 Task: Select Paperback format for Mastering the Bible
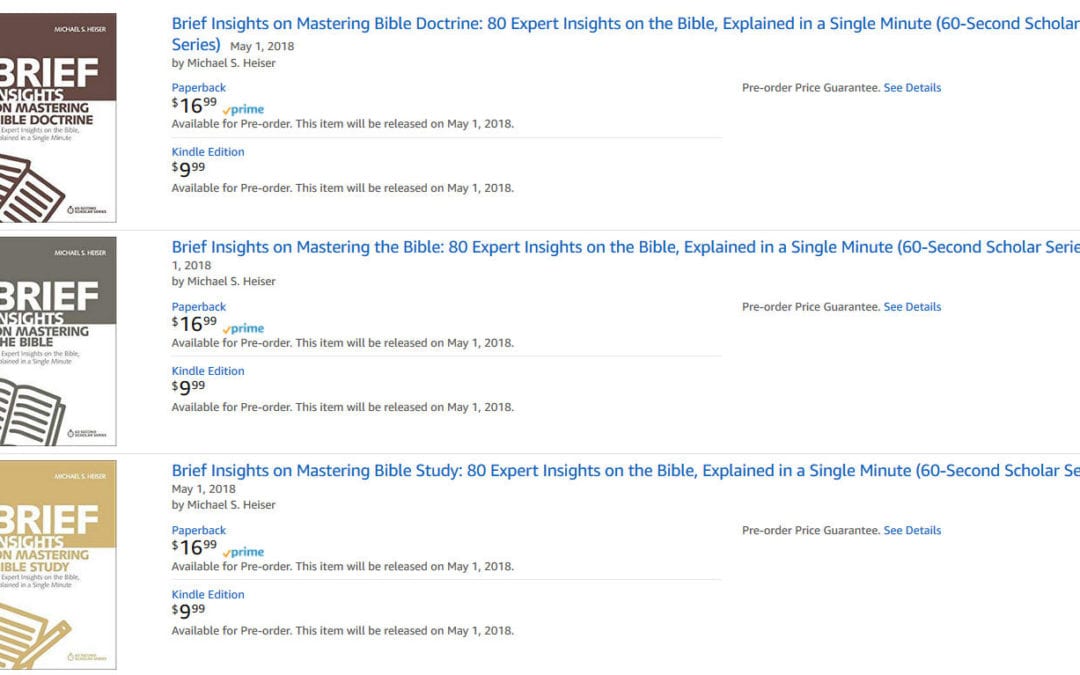(199, 307)
